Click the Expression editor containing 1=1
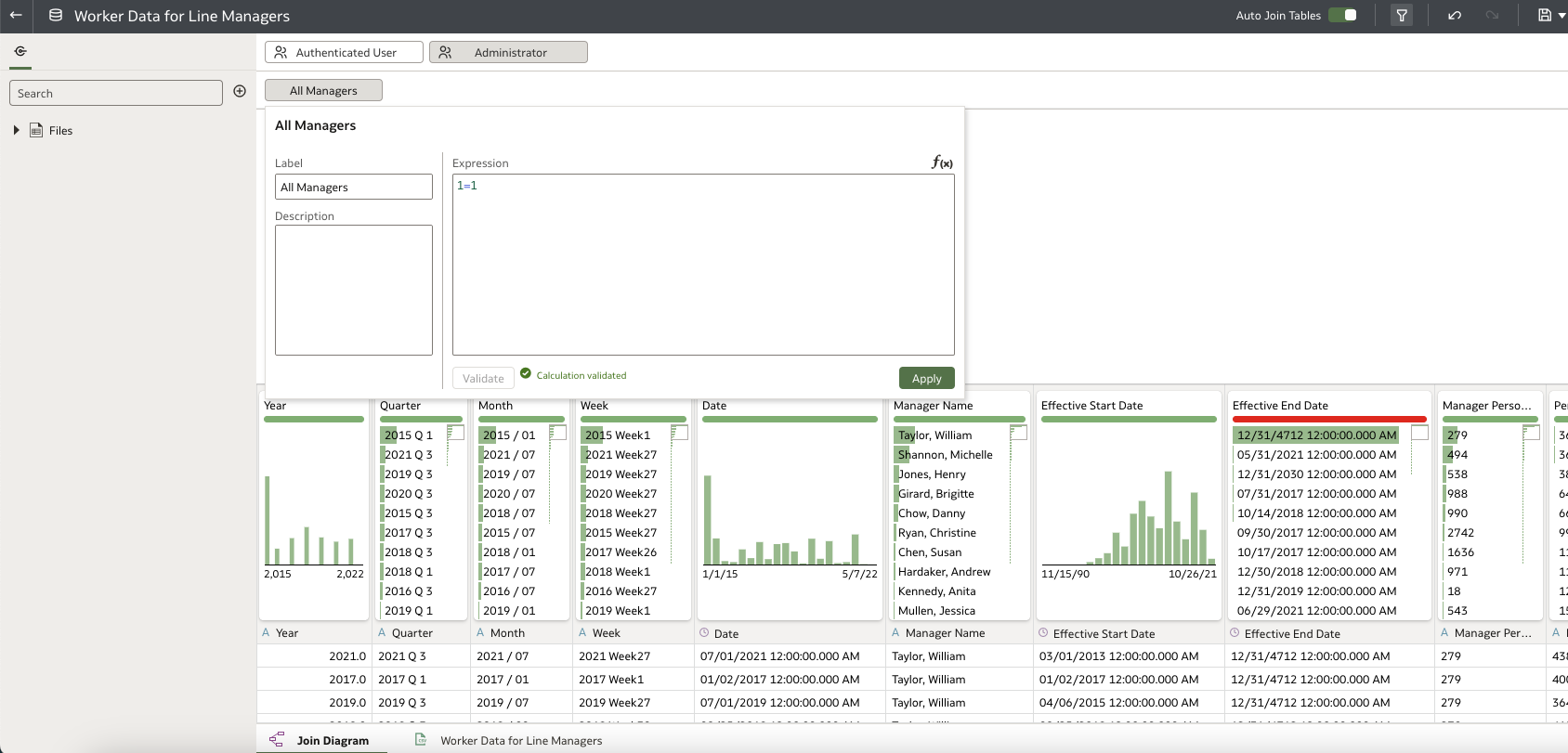Screen dimensions: 1568x753 [703, 265]
